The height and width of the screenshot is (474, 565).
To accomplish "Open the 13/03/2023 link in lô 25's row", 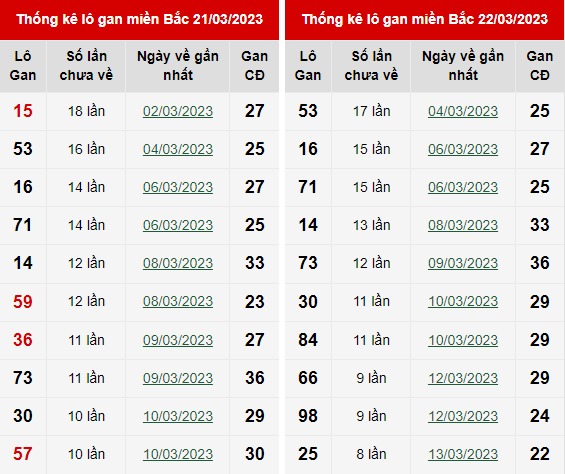I will (463, 454).
